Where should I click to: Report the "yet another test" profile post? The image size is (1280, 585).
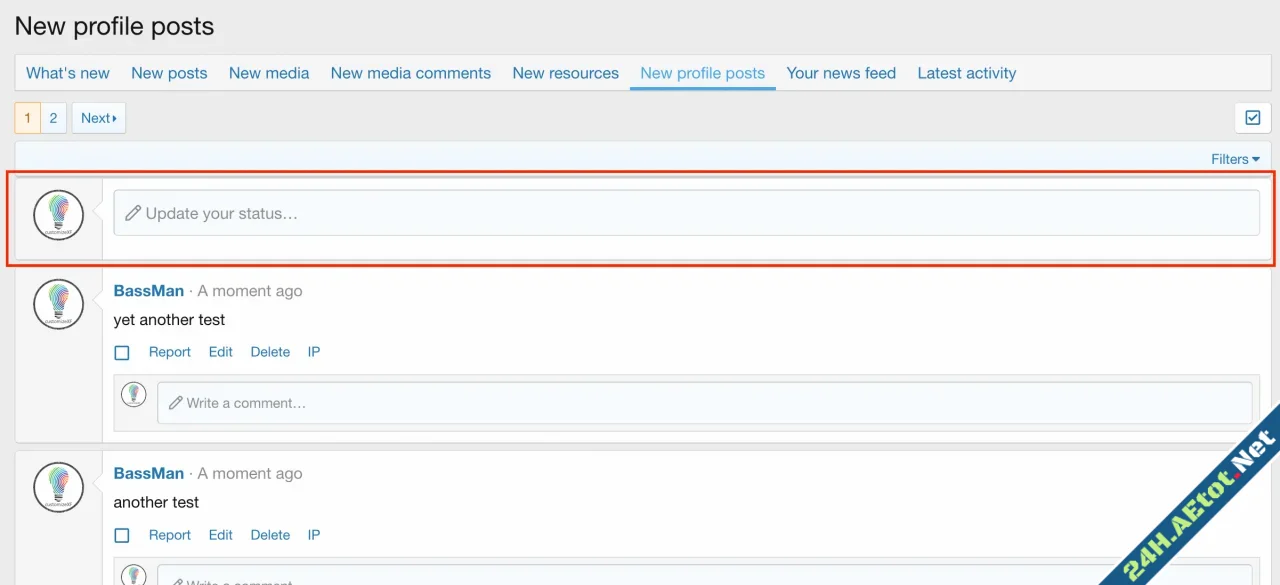coord(169,352)
